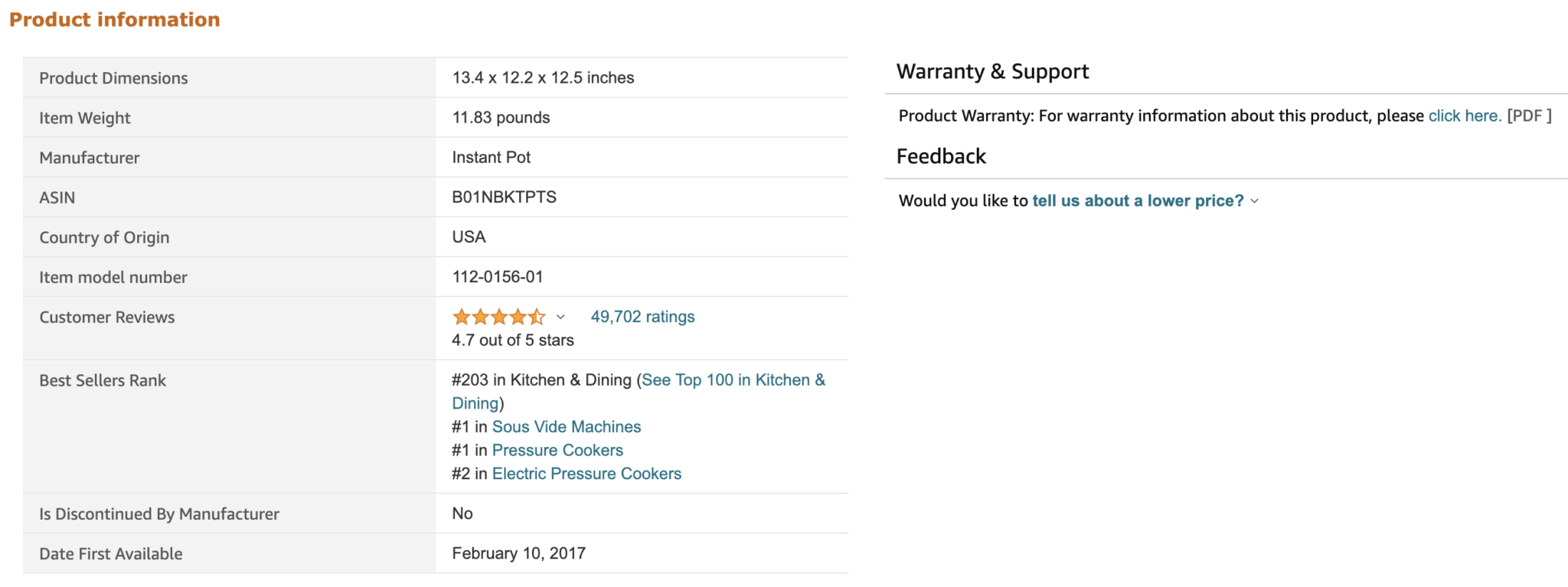Expand 'tell us about a lower price?' dropdown
1568x587 pixels.
pyautogui.click(x=1138, y=201)
